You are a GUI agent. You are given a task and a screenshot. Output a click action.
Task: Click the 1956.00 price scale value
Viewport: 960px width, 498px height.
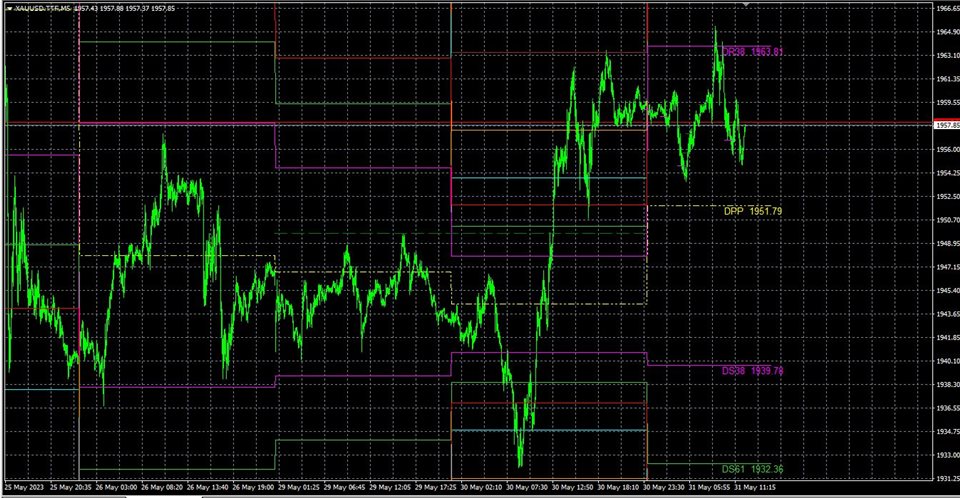(948, 149)
